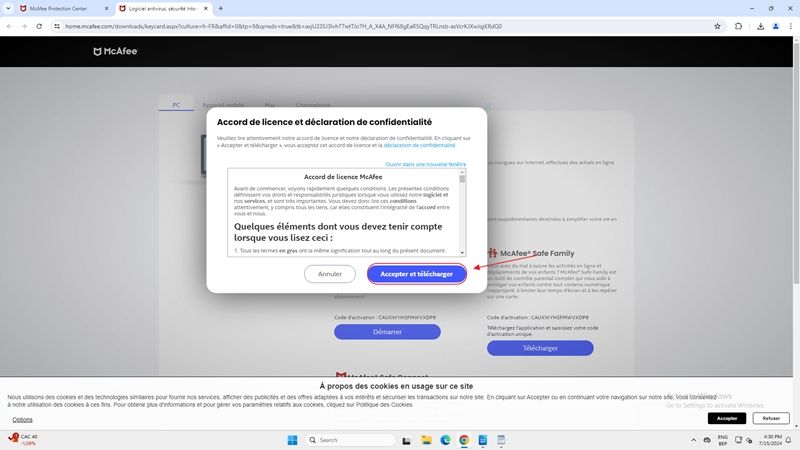Close the McAfee Protection Center tab

[x=106, y=9]
